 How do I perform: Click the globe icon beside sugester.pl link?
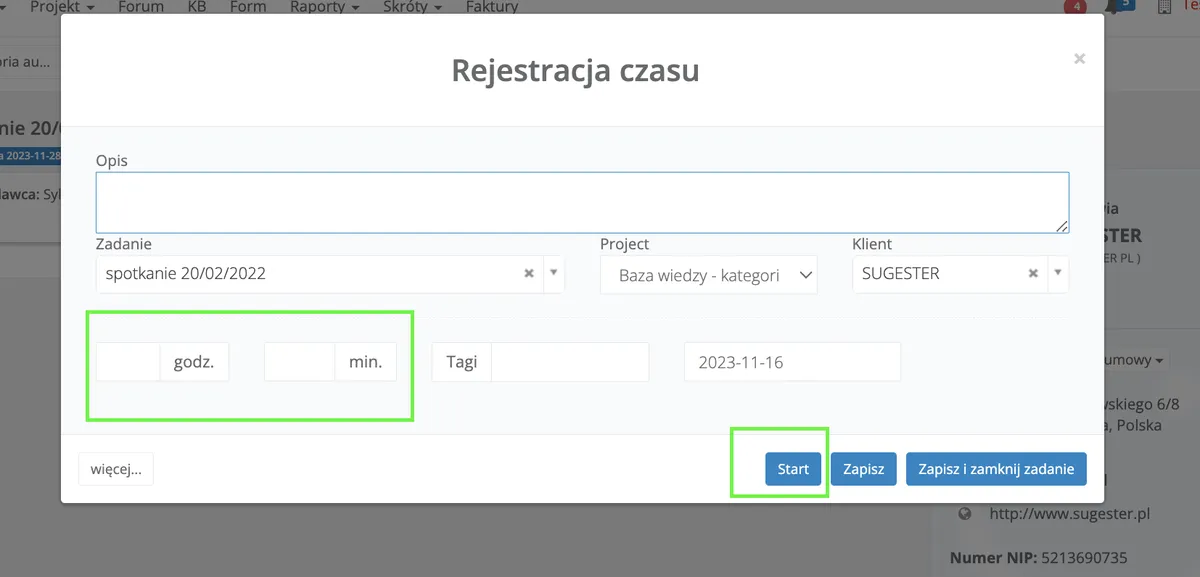pos(965,513)
